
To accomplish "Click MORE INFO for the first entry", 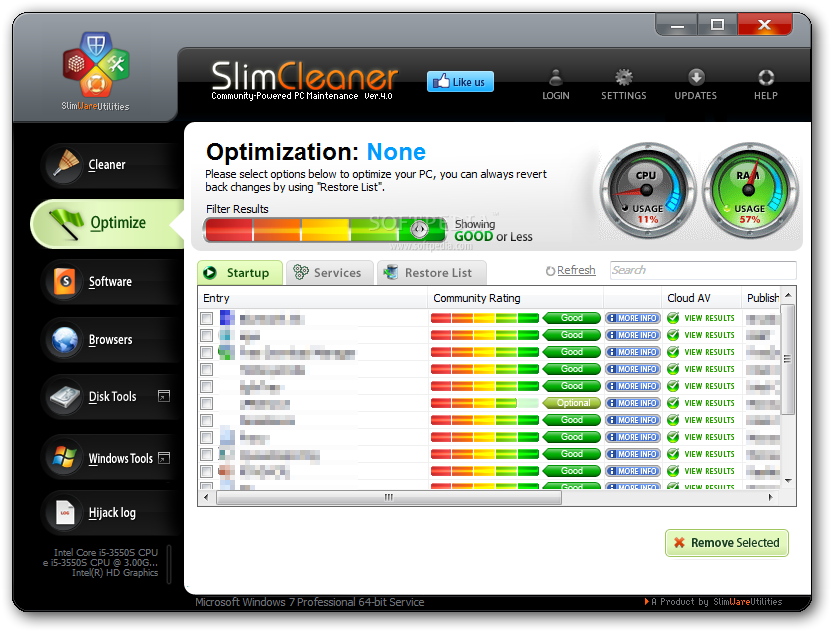I will click(x=632, y=318).
